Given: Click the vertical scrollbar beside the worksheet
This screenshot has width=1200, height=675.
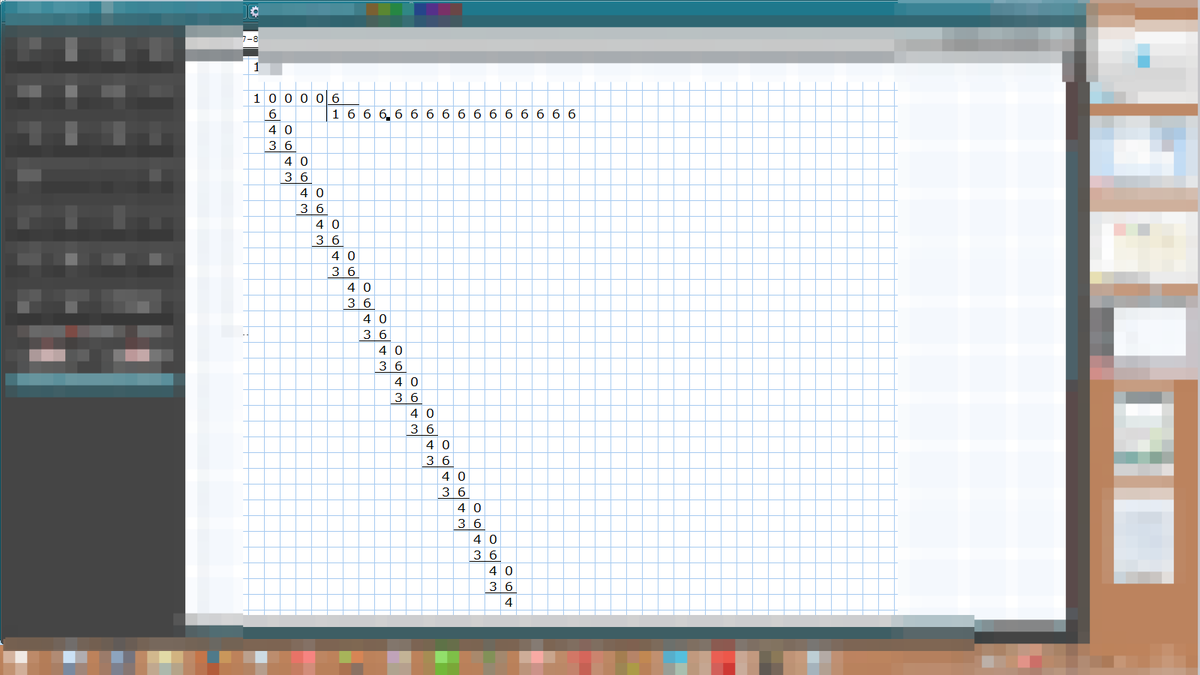Looking at the screenshot, I should pos(1071,300).
